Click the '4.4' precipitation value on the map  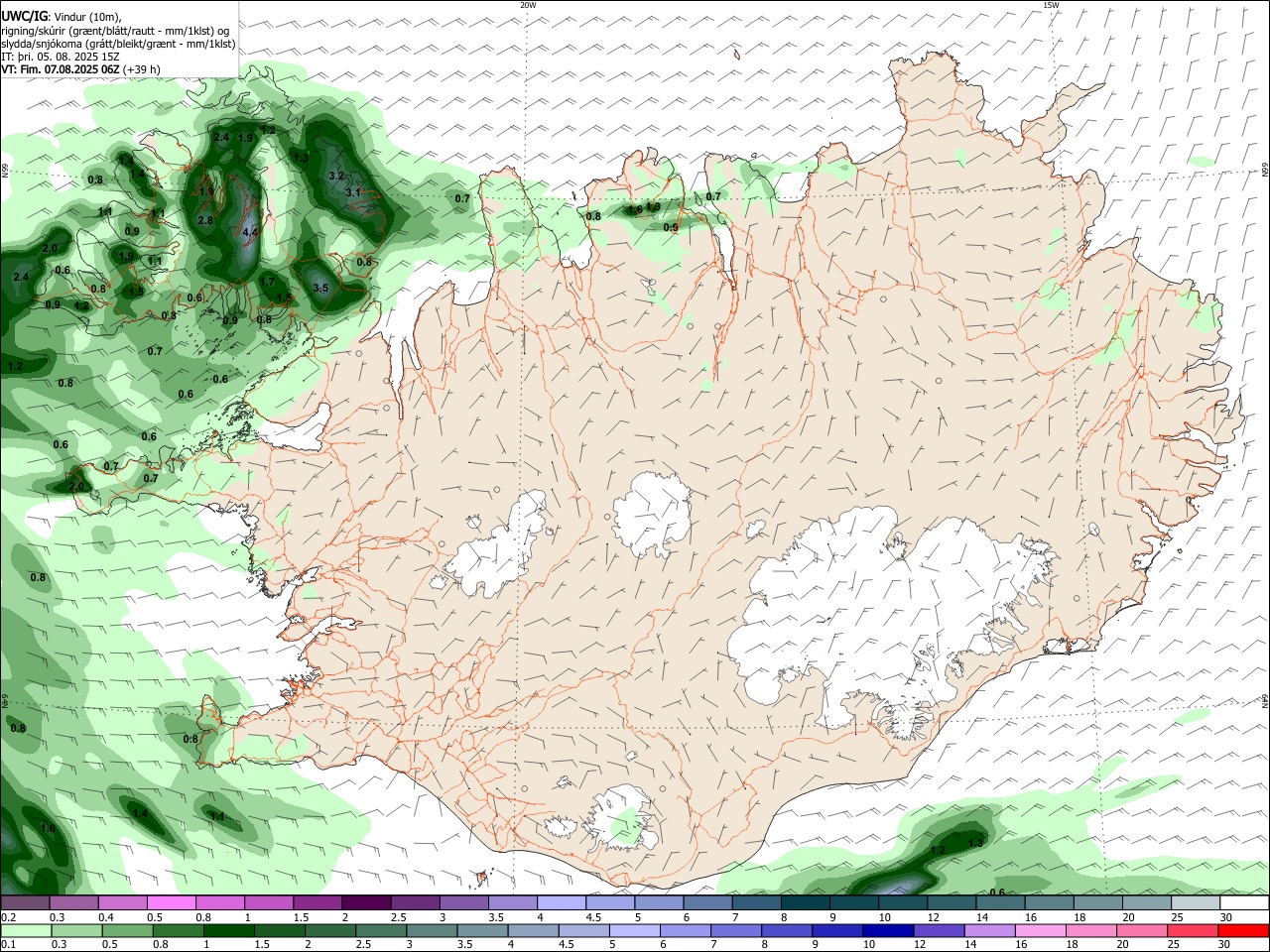click(x=250, y=232)
